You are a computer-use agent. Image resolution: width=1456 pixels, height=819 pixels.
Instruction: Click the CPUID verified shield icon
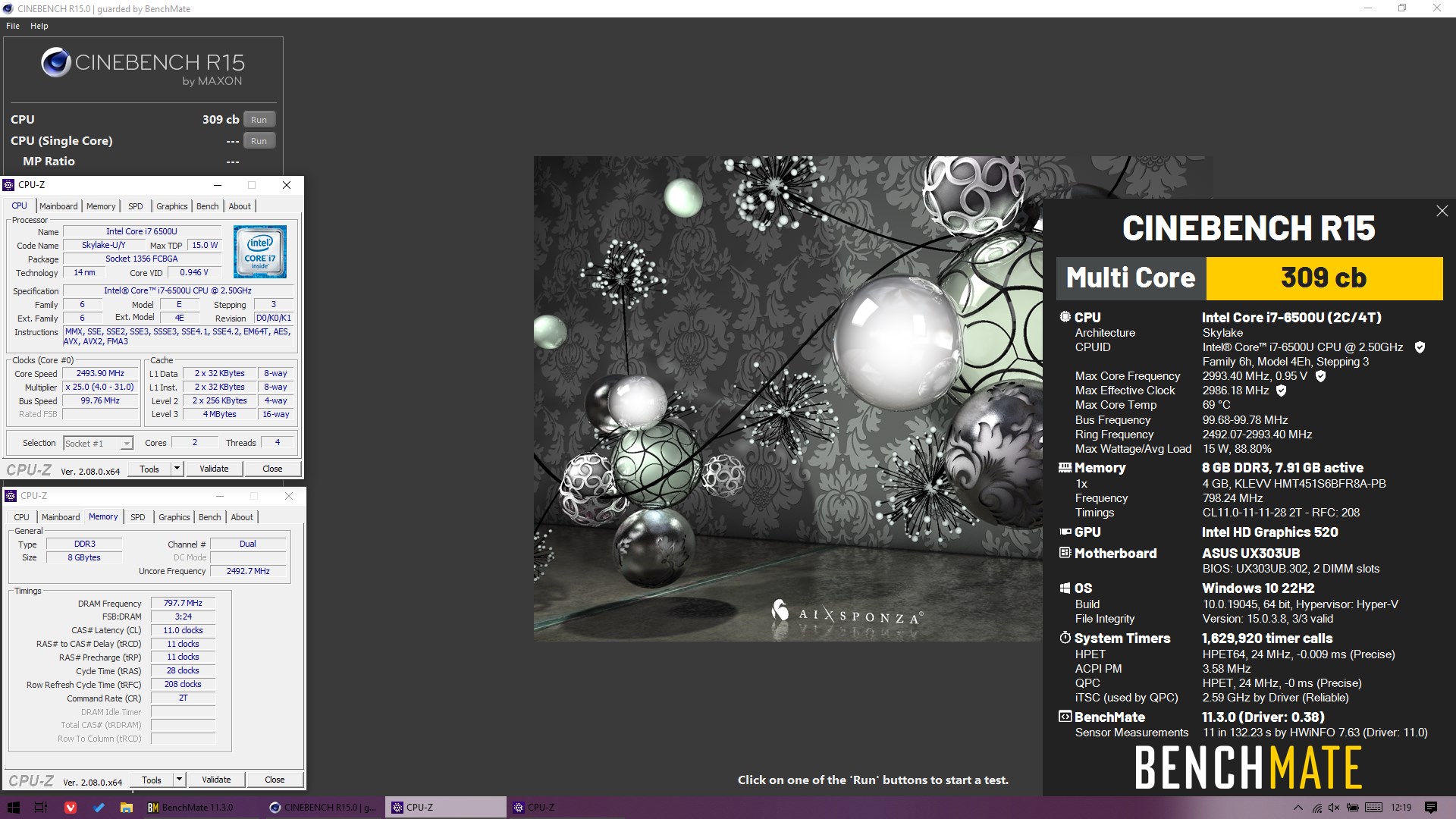click(x=1420, y=347)
